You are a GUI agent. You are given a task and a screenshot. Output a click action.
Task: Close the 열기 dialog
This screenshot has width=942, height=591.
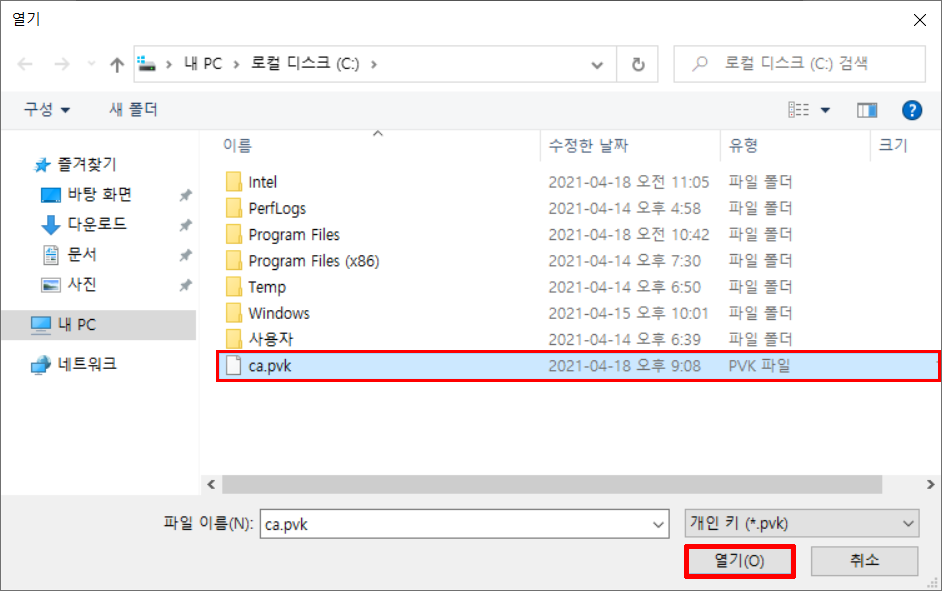(x=919, y=20)
